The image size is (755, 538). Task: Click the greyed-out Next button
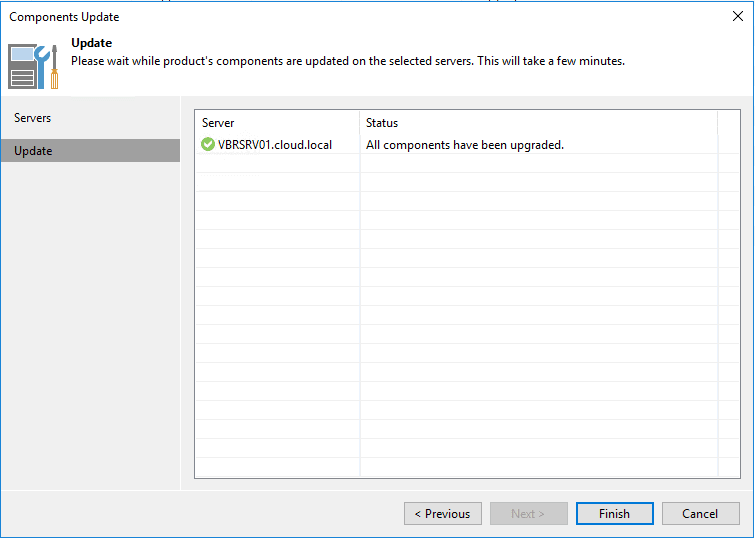(x=528, y=513)
